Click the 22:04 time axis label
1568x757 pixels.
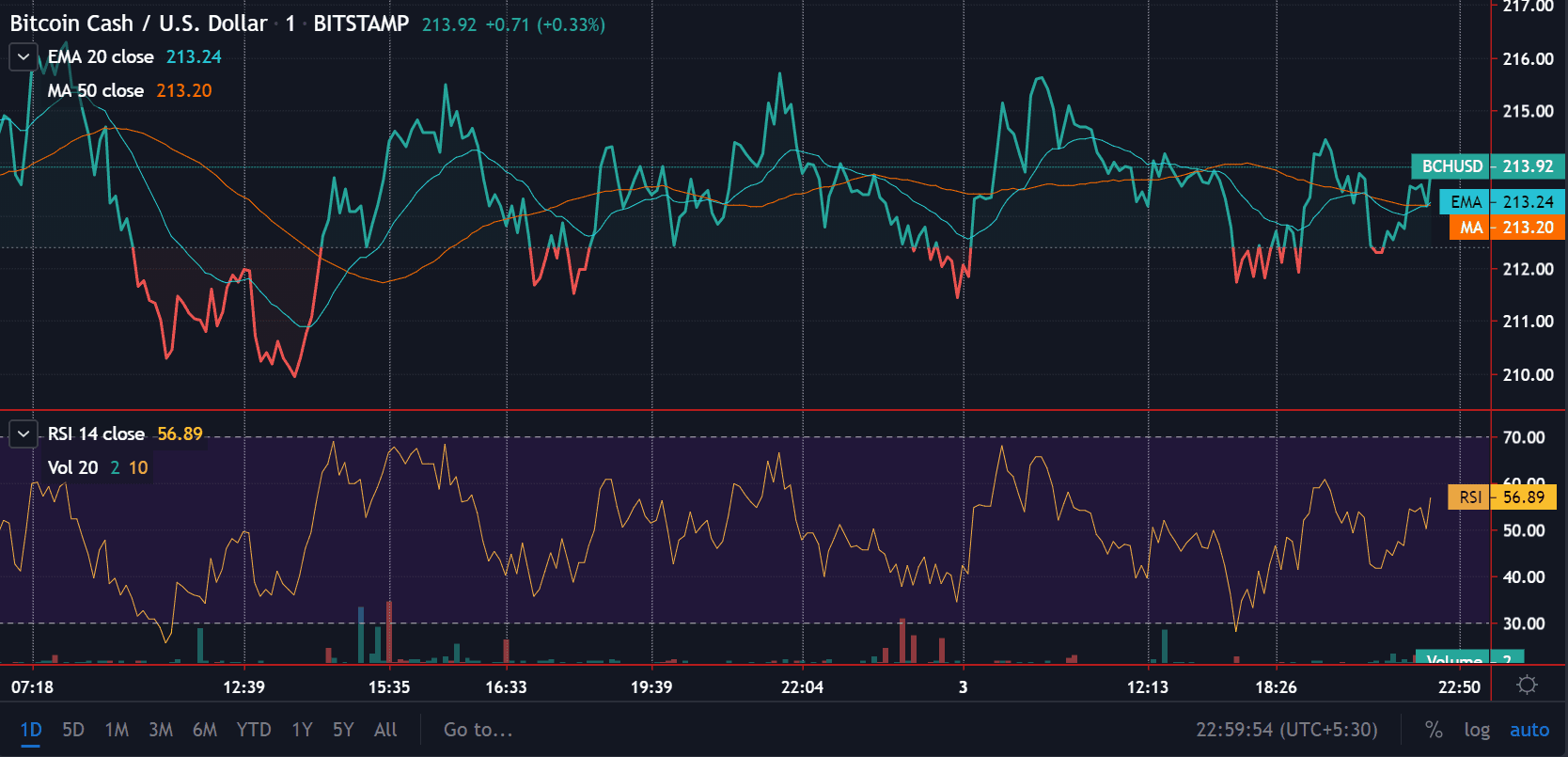pyautogui.click(x=802, y=687)
